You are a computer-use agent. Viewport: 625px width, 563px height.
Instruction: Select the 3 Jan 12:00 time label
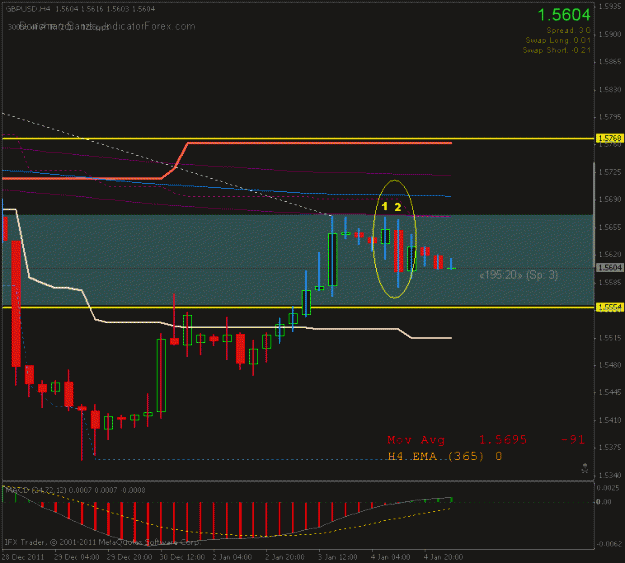point(338,557)
